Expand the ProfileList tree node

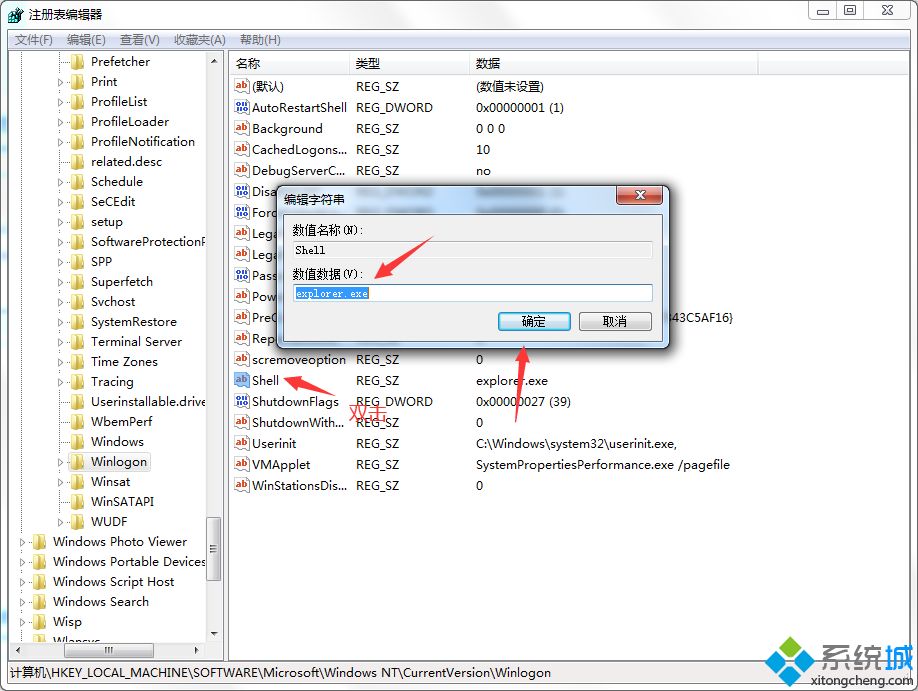point(60,102)
